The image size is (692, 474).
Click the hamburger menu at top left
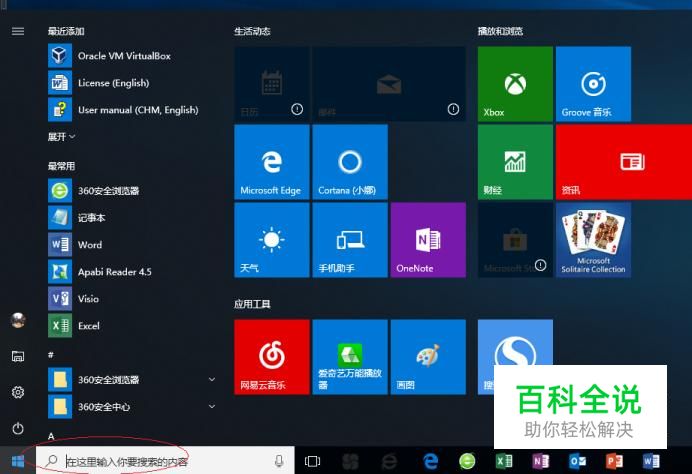[x=18, y=31]
